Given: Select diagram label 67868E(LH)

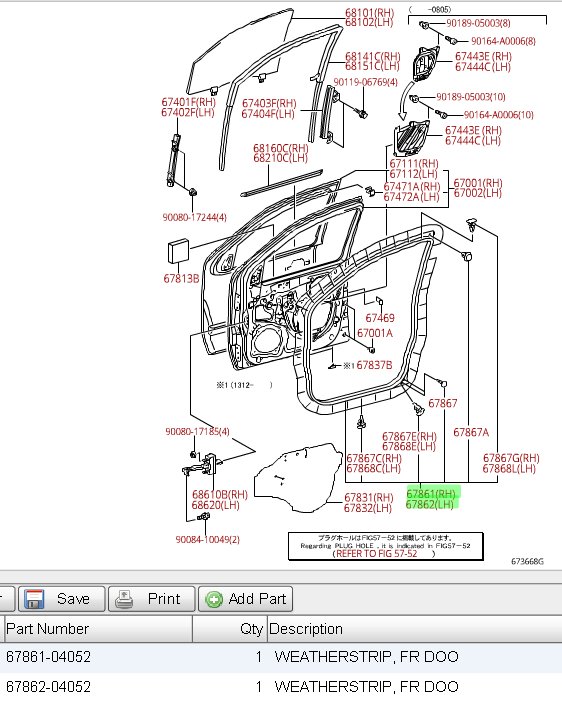Looking at the screenshot, I should (409, 446).
